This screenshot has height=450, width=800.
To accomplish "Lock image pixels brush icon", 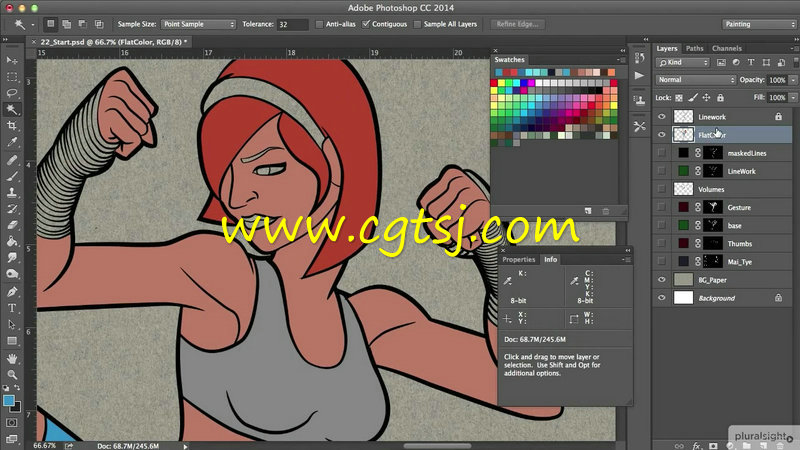I will click(x=692, y=97).
